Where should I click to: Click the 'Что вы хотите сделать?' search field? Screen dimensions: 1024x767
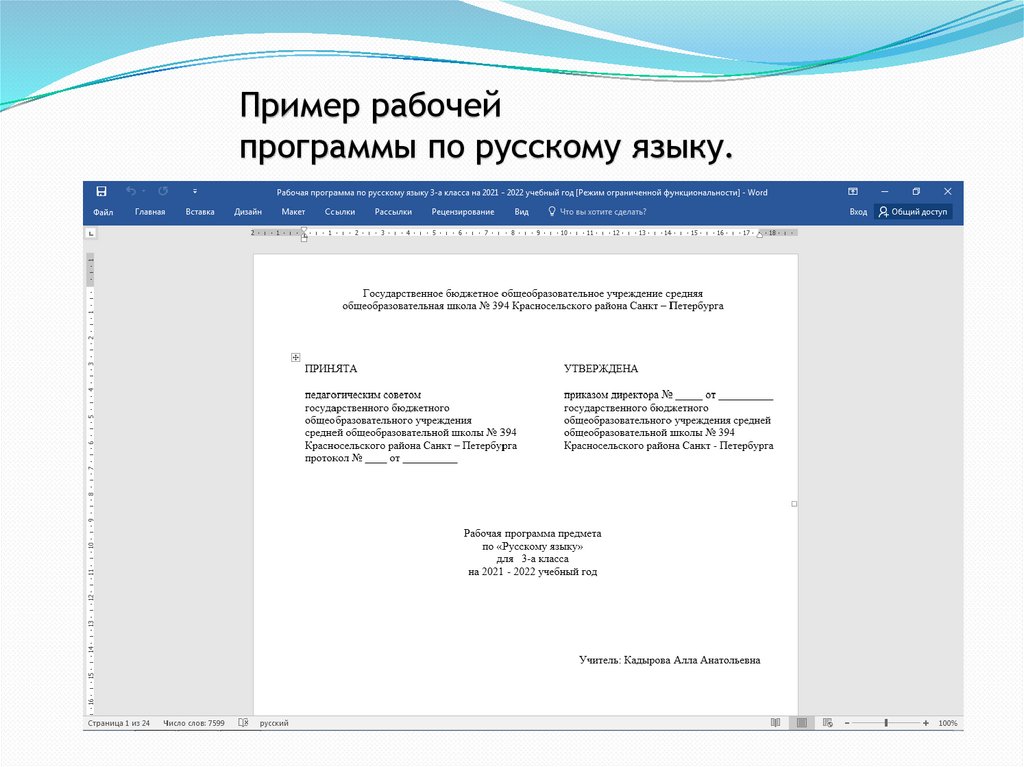[602, 212]
